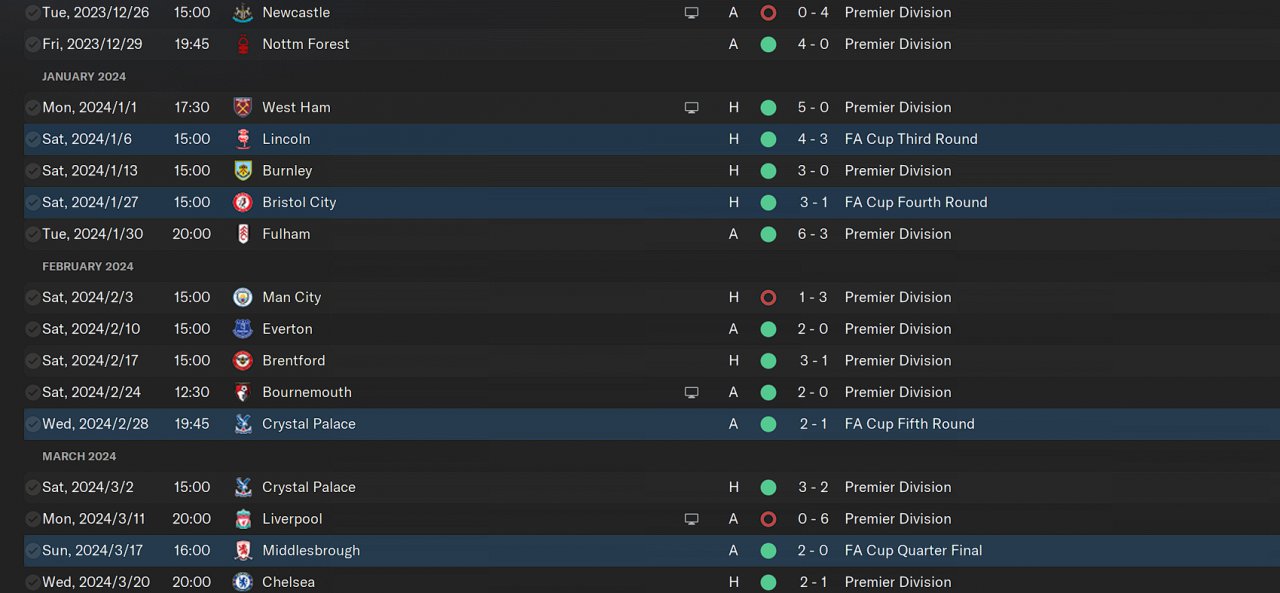Click green win indicator on Fulham row
This screenshot has width=1280, height=593.
768,234
